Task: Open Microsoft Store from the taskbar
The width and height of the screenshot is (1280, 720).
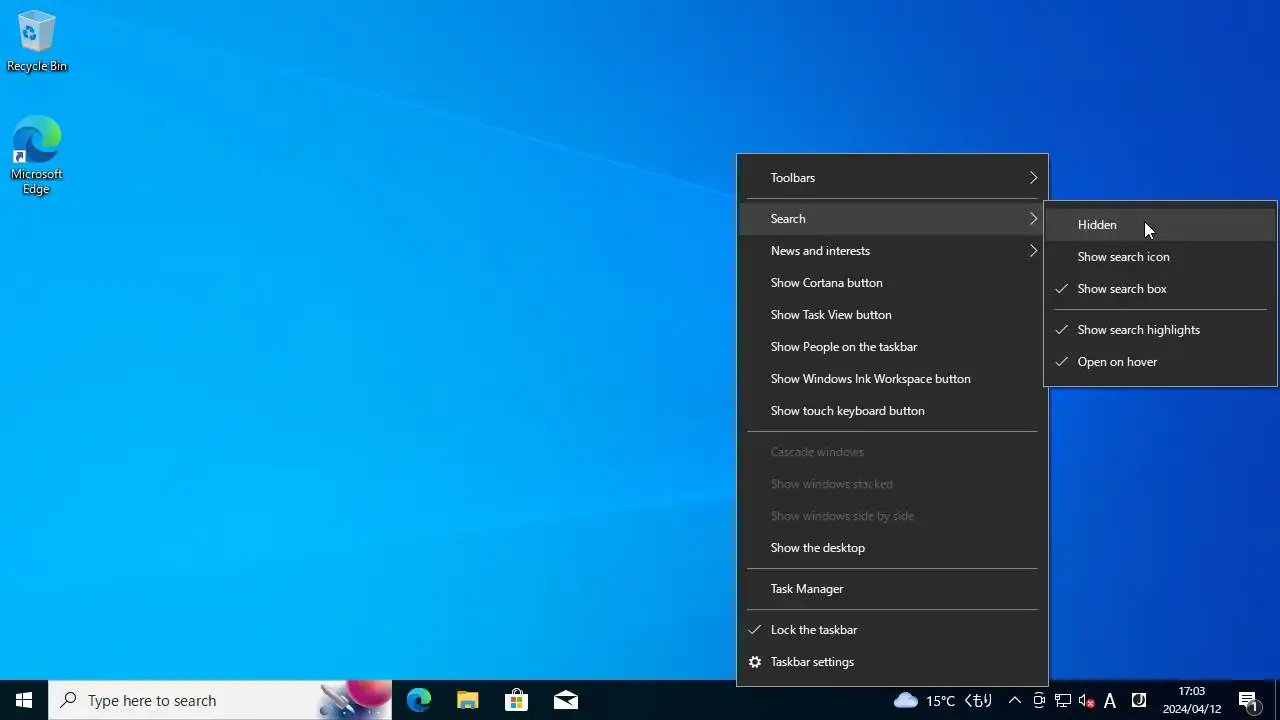Action: click(x=516, y=700)
